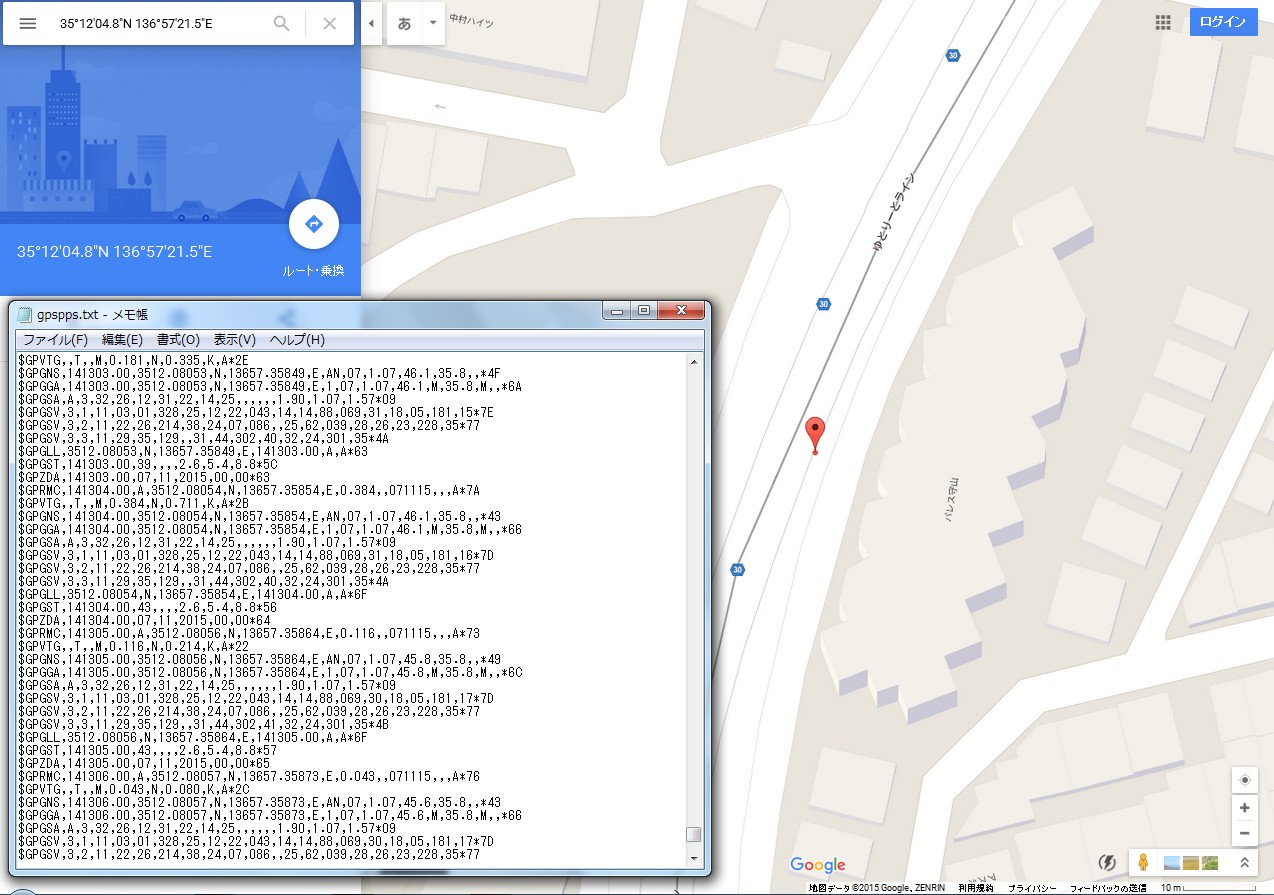Expand the bottom imagery panel chevrons
Screen dimensions: 1274x895
pos(1243,862)
